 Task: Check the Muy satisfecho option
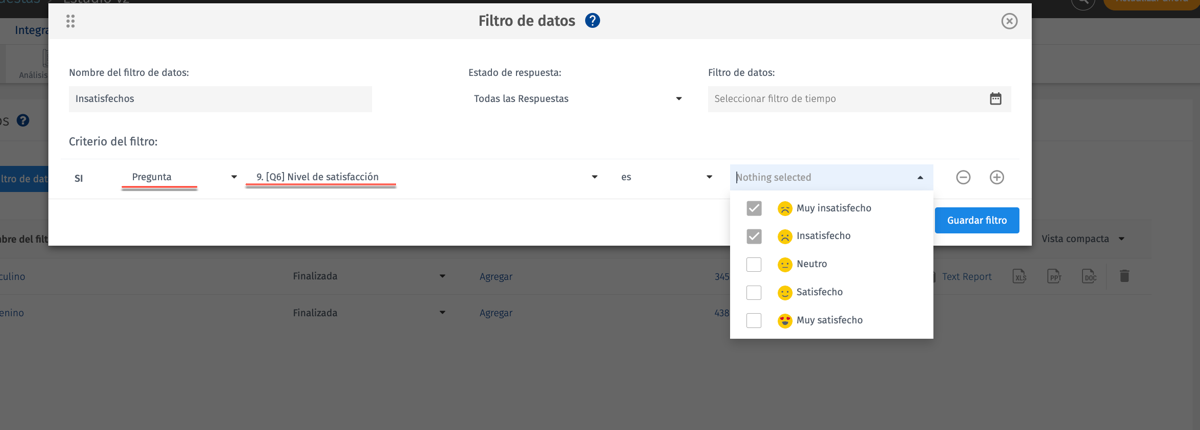click(754, 321)
